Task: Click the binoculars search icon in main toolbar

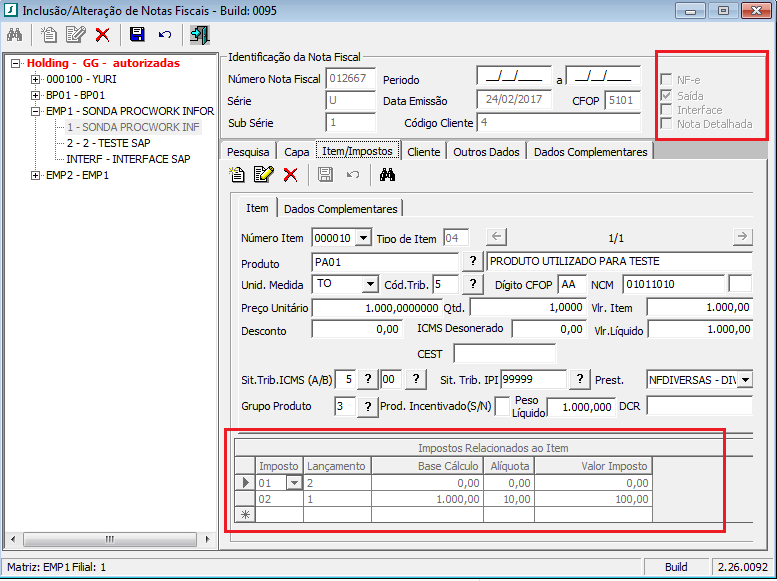Action: (15, 35)
